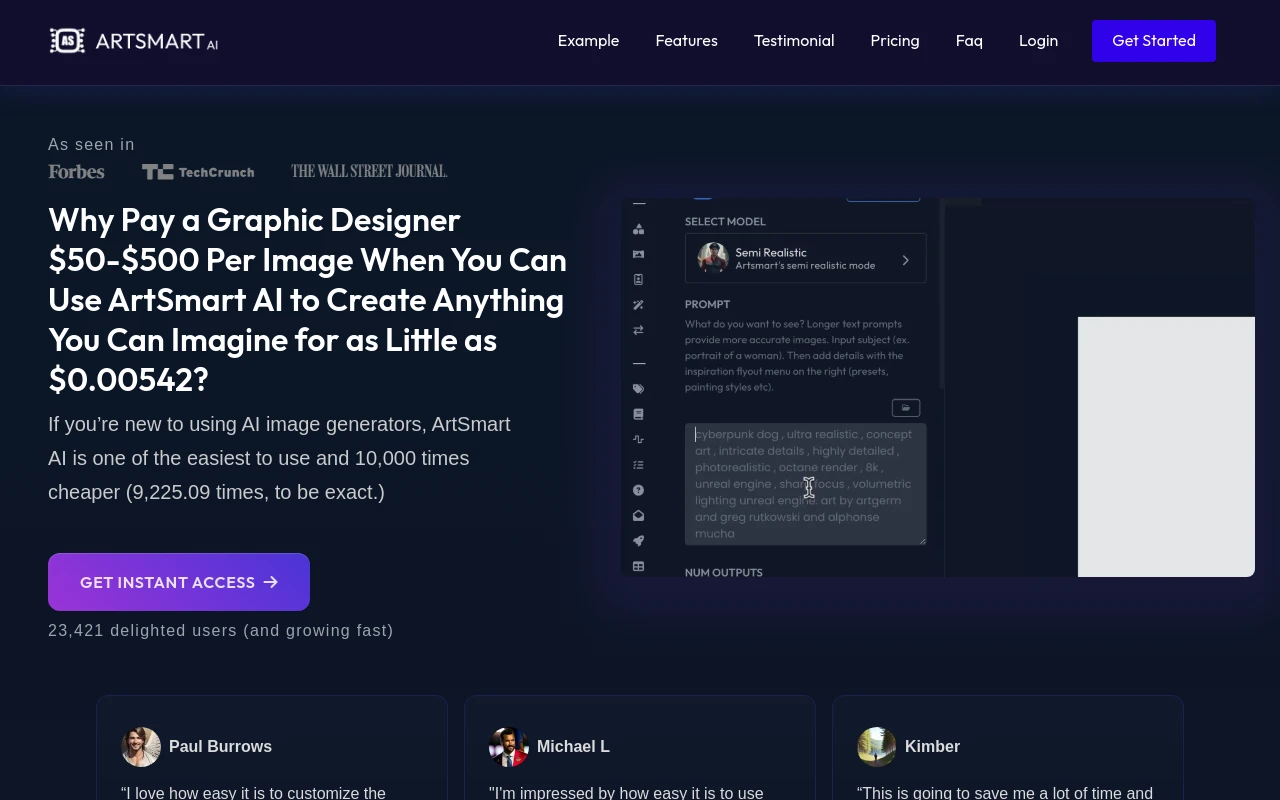
Task: Navigate to the Features section
Action: [x=686, y=41]
